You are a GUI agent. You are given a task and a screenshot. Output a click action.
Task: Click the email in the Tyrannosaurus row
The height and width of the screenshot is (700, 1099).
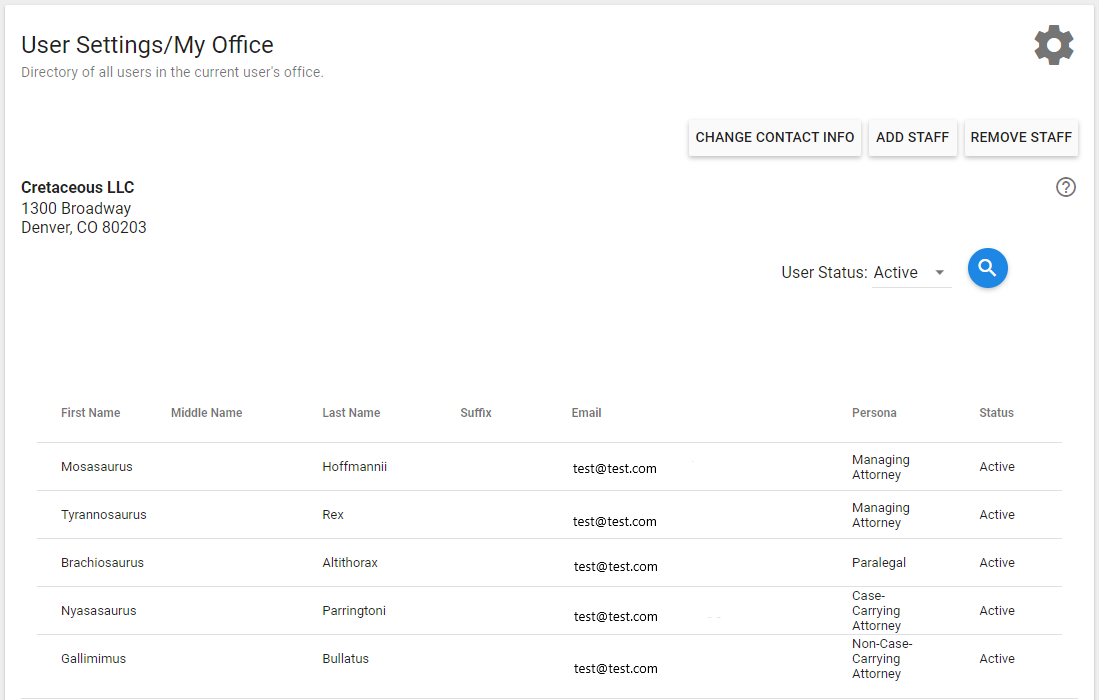(x=615, y=522)
